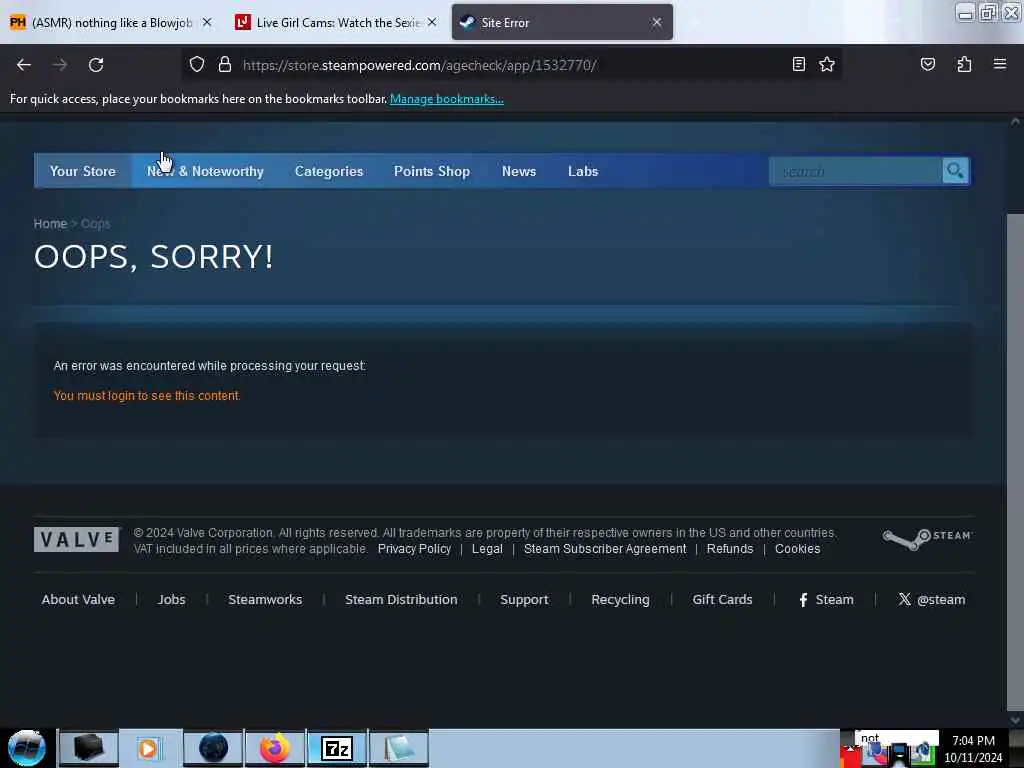Screen dimensions: 1024x768
Task: Switch to the first PH tab
Action: point(112,22)
